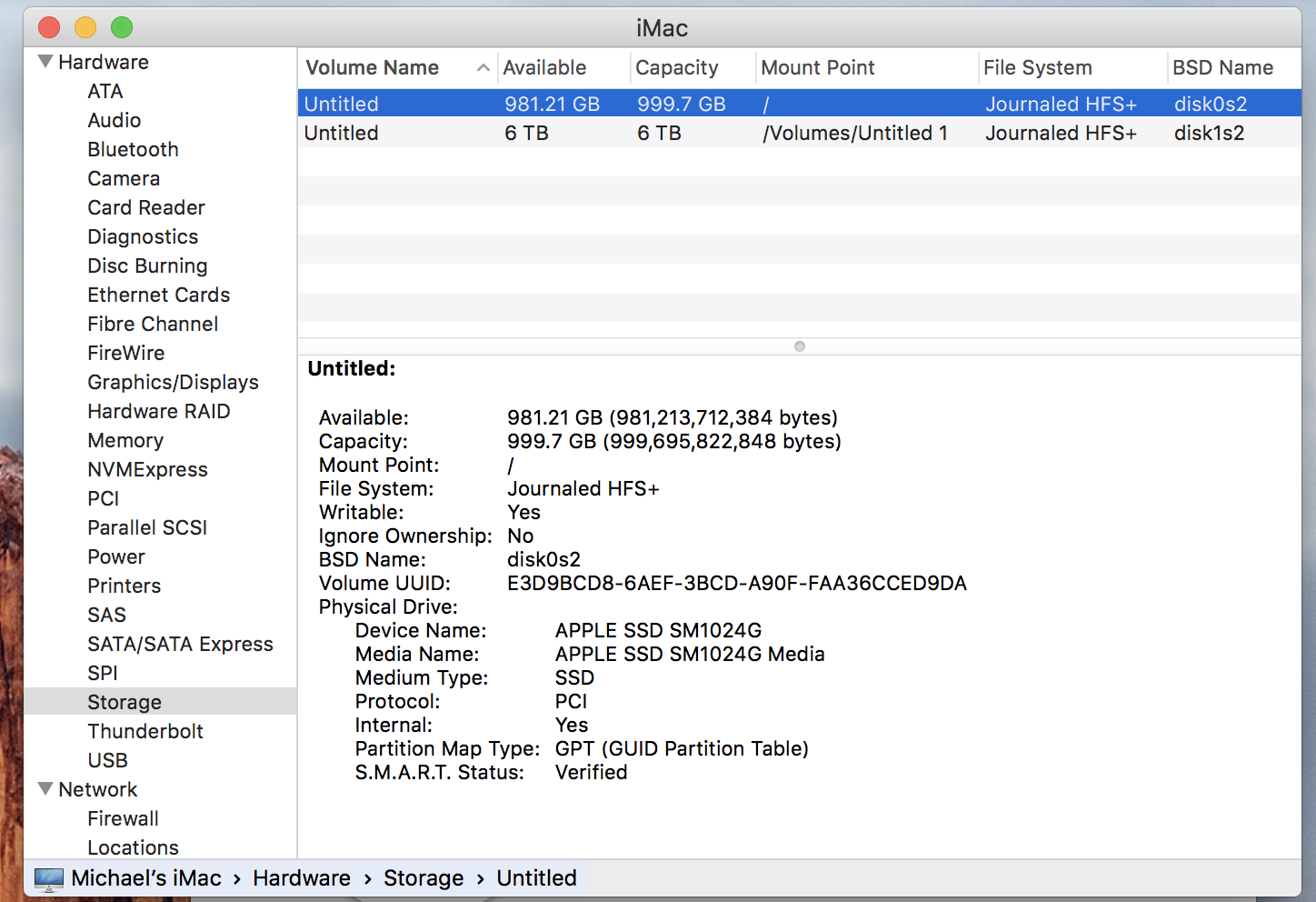Open USB in the sidebar
Screen dimensions: 1316x902
point(107,760)
